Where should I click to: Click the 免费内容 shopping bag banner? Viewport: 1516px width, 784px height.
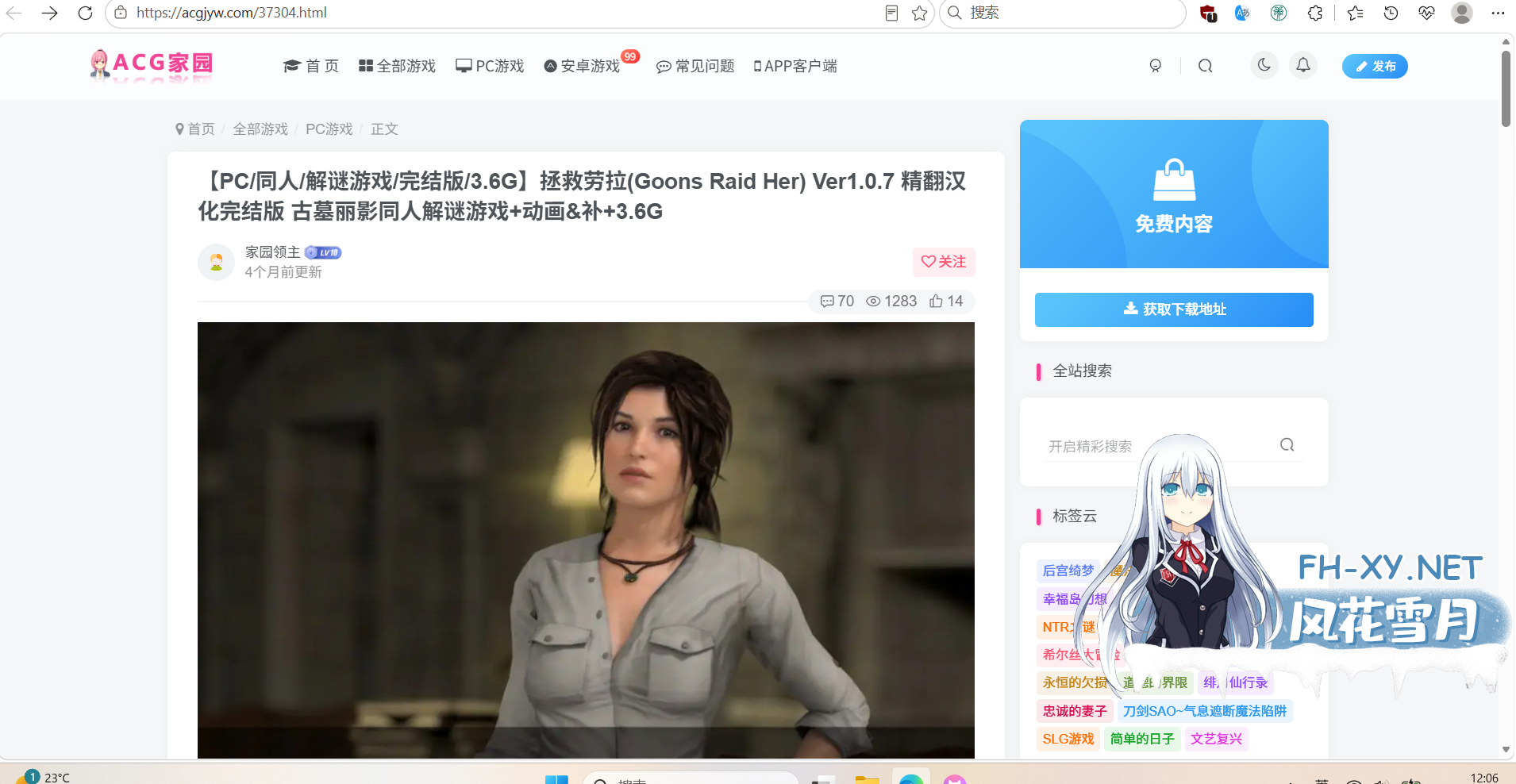1174,194
